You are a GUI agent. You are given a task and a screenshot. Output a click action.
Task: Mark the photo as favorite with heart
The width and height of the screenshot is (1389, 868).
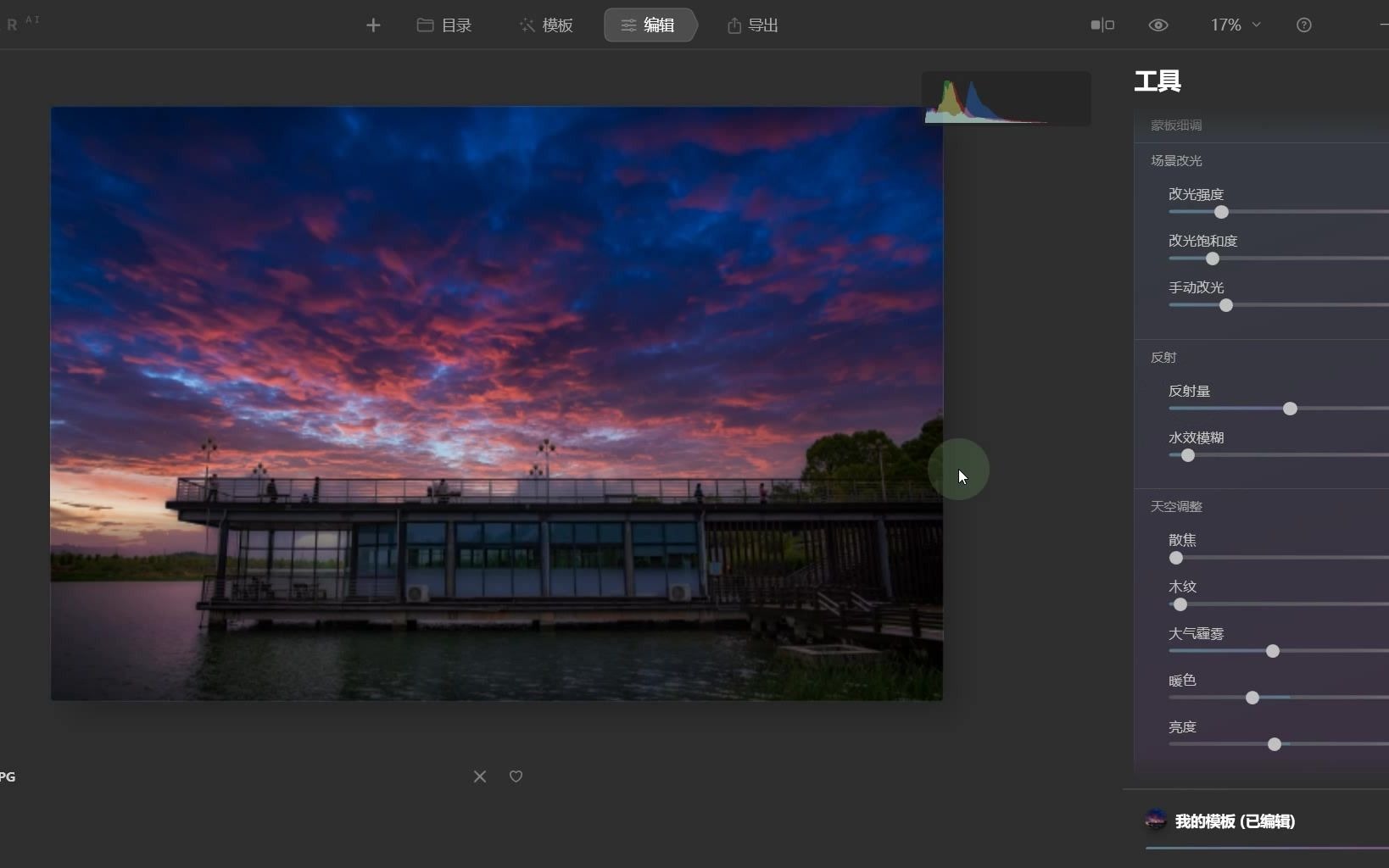click(516, 776)
